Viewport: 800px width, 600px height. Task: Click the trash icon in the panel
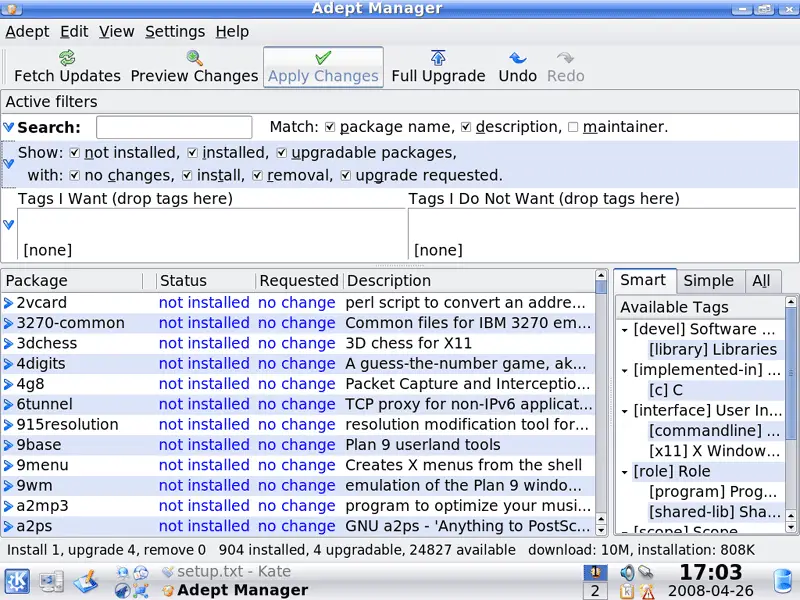point(784,580)
